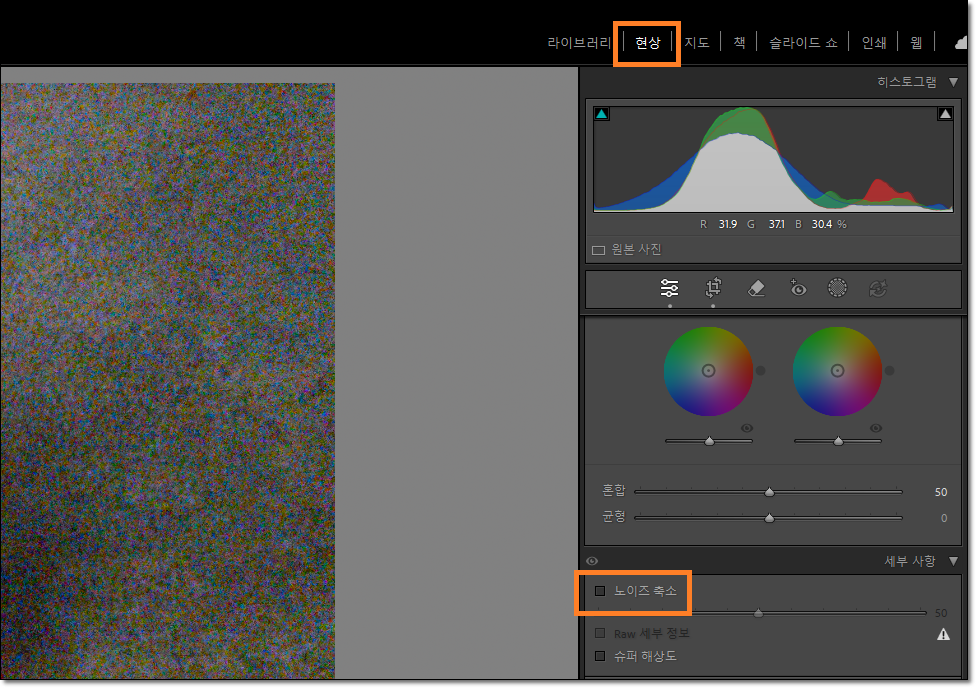This screenshot has width=976, height=688.
Task: Toggle eye icon under left color wheel
Action: (747, 428)
